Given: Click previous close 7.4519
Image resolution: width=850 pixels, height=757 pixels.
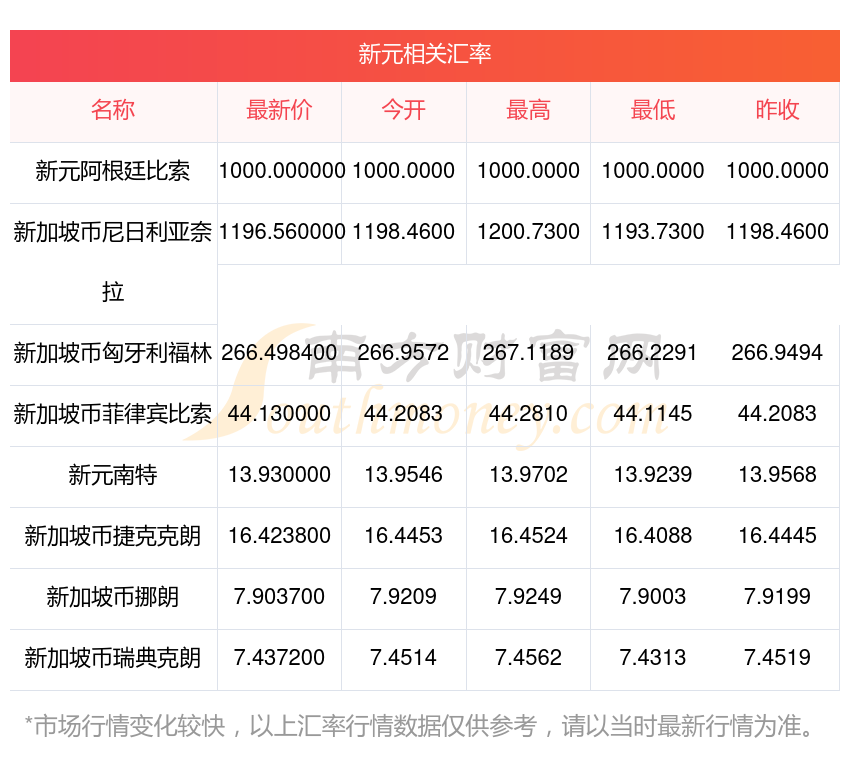Looking at the screenshot, I should pyautogui.click(x=777, y=658).
